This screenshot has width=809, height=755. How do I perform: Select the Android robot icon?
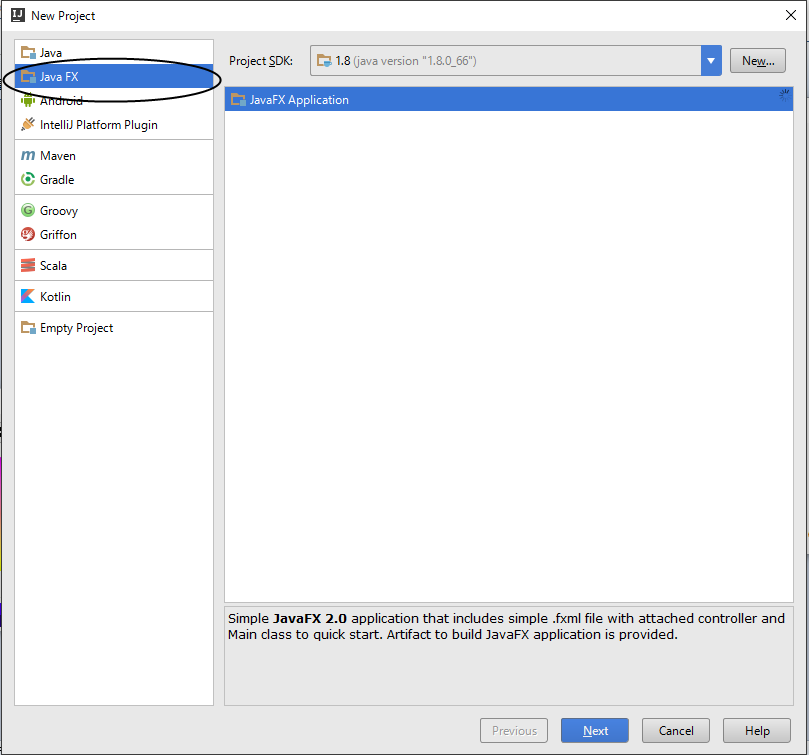pos(28,101)
